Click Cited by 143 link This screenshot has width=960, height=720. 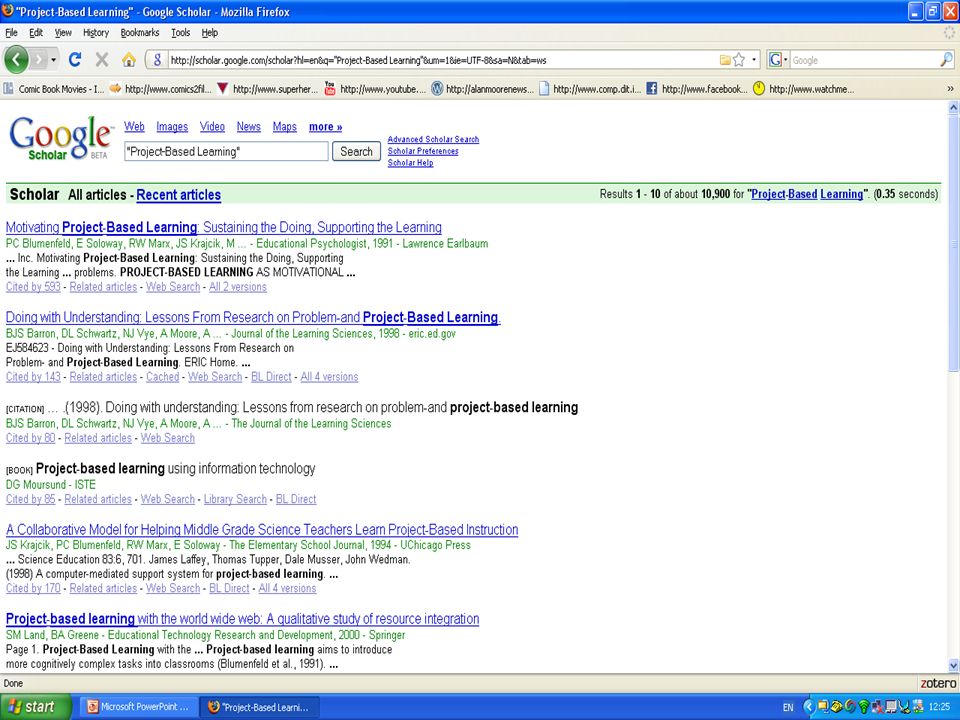coord(33,377)
